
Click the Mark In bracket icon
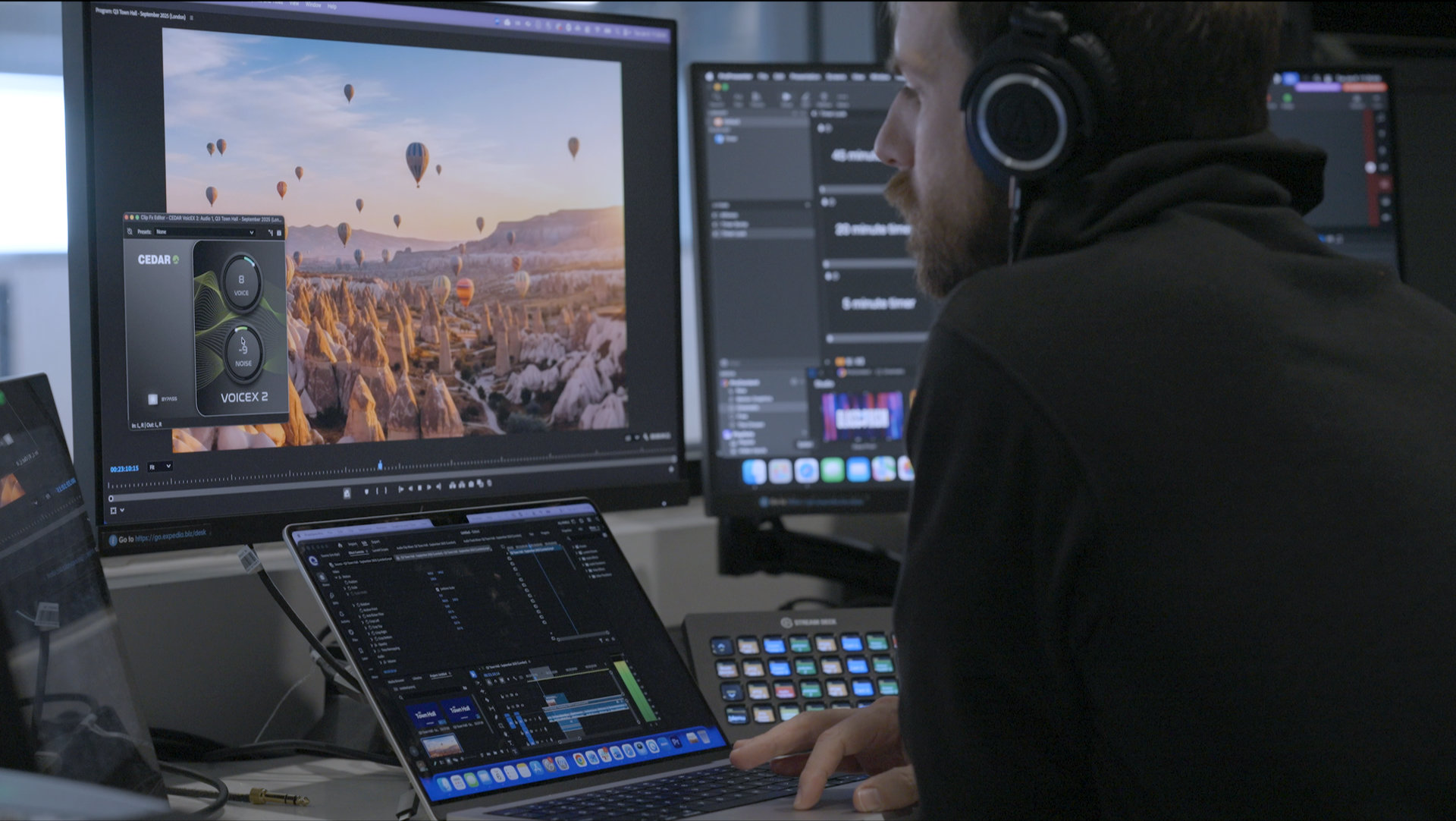[377, 491]
